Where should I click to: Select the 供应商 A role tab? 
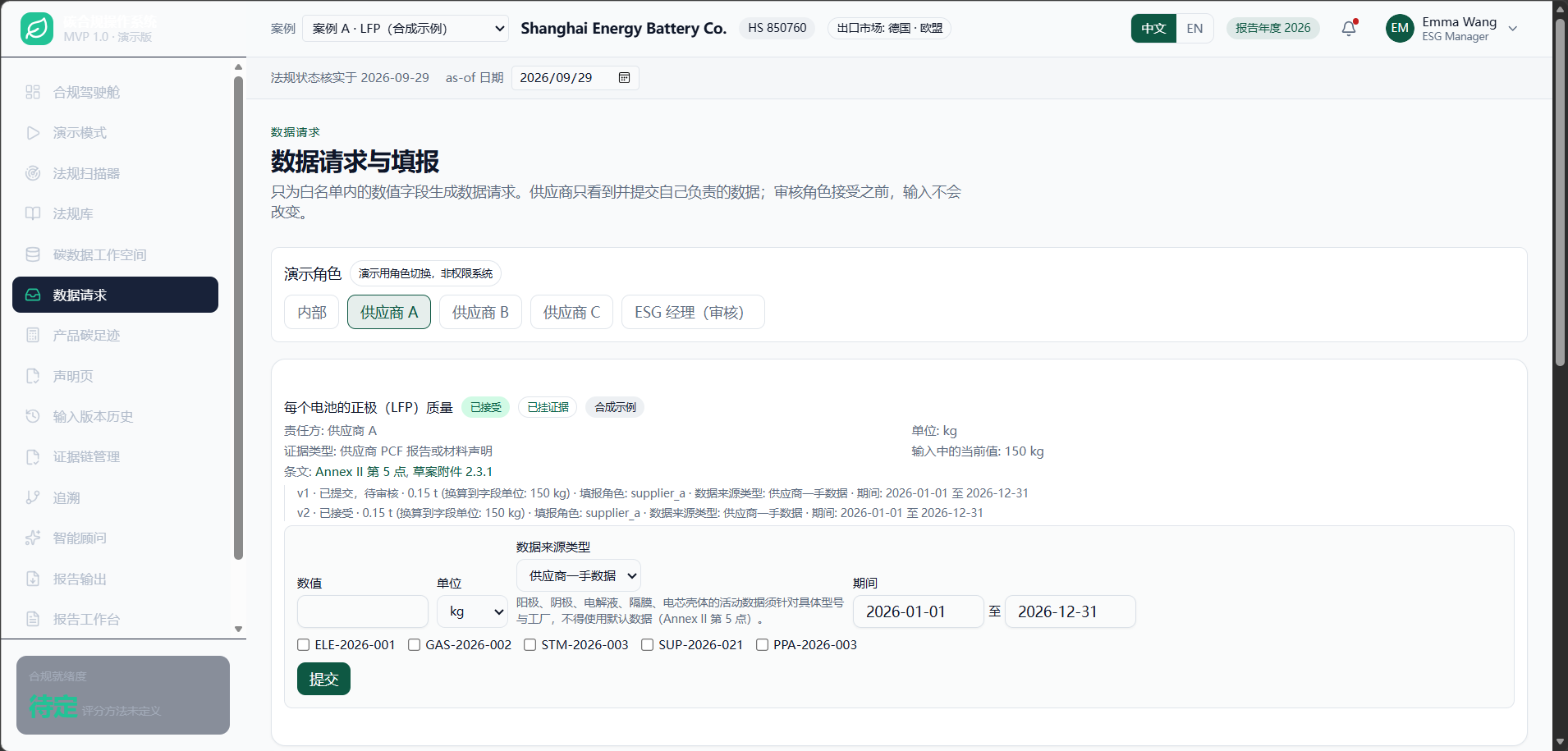[389, 312]
